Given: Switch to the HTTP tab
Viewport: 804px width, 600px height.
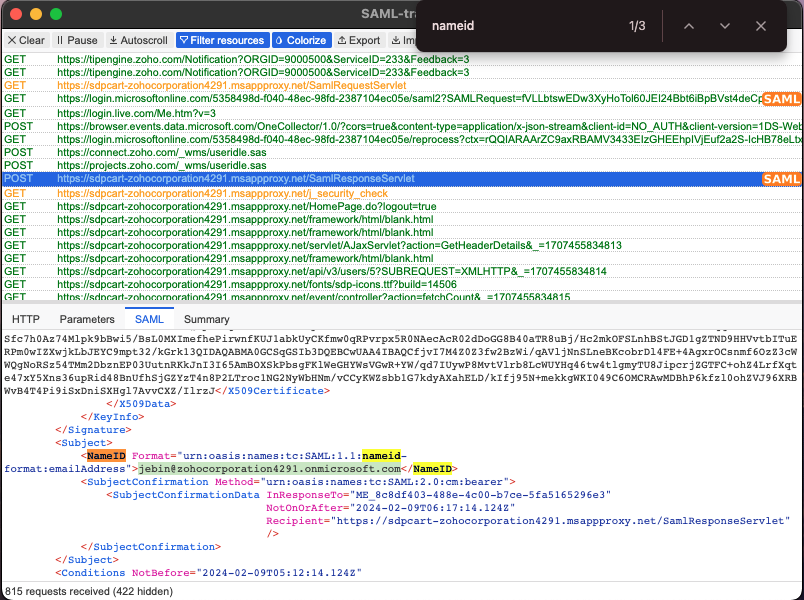Looking at the screenshot, I should tap(26, 319).
